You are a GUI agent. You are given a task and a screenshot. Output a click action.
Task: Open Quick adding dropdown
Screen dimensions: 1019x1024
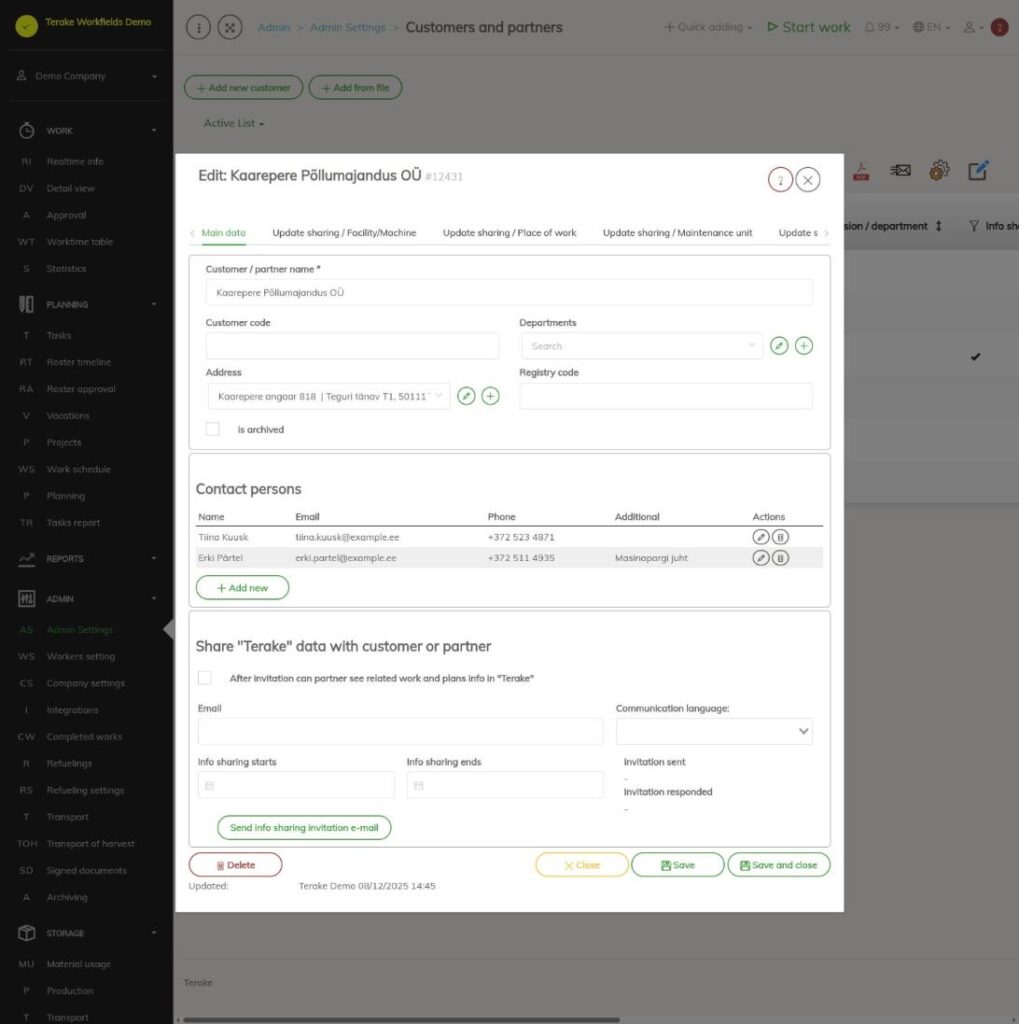pyautogui.click(x=708, y=27)
